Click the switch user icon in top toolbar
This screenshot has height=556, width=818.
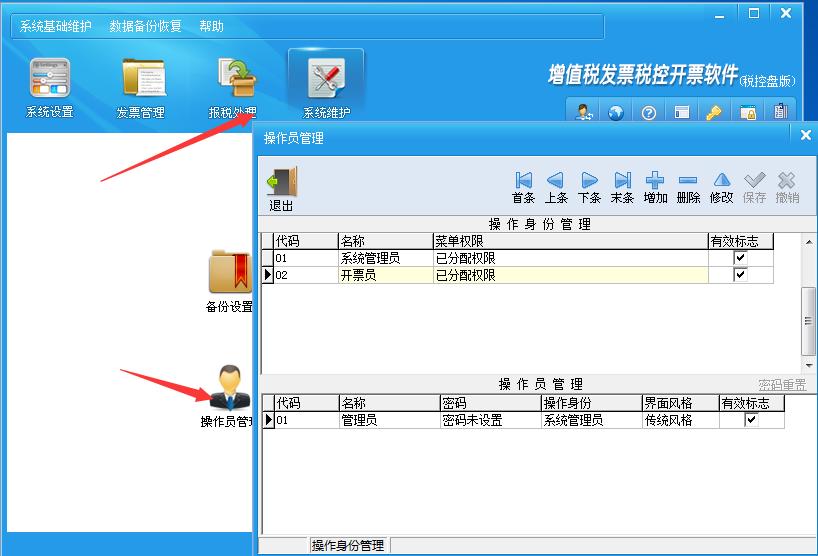pos(583,112)
